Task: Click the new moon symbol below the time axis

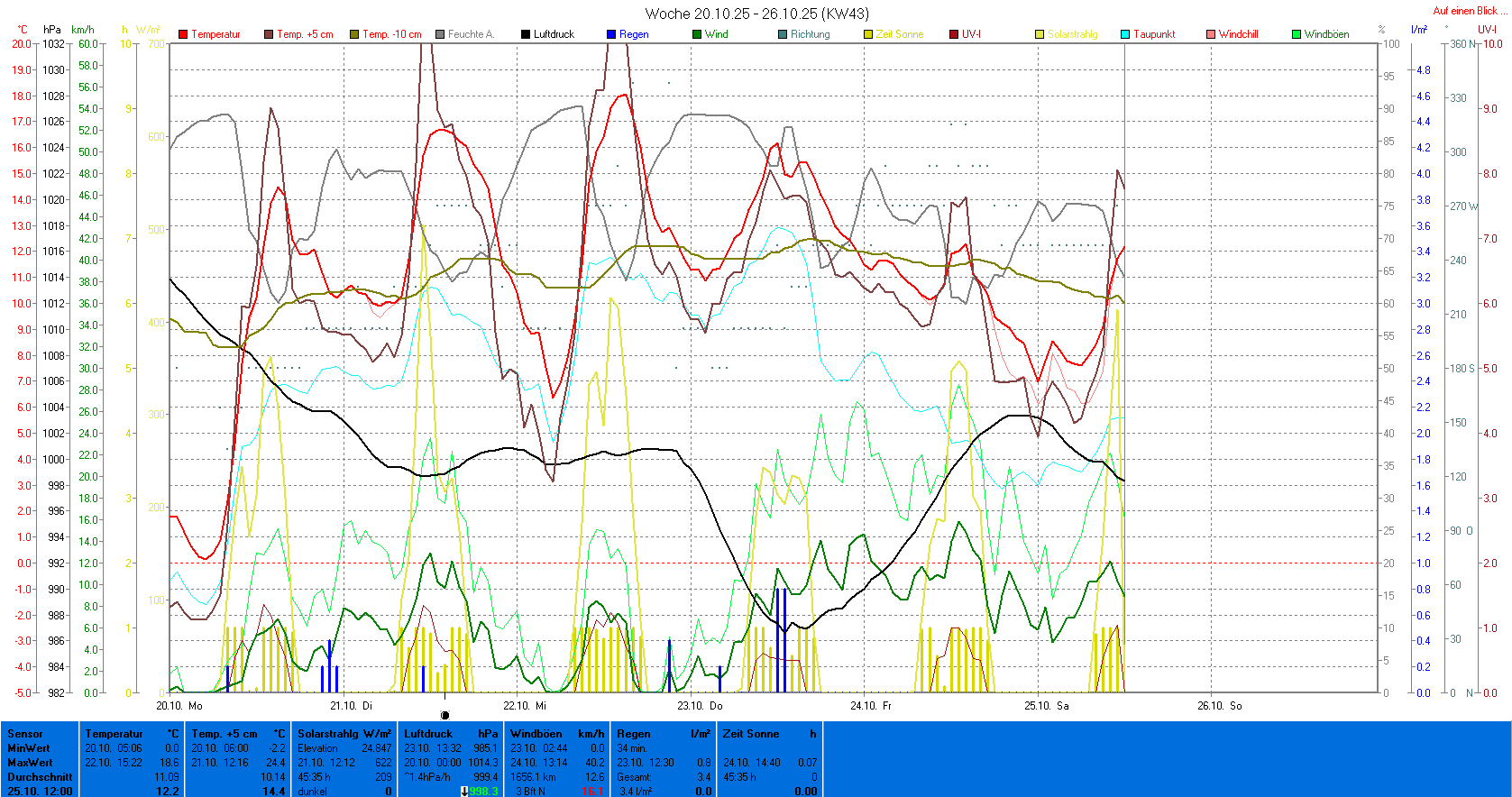Action: (444, 715)
